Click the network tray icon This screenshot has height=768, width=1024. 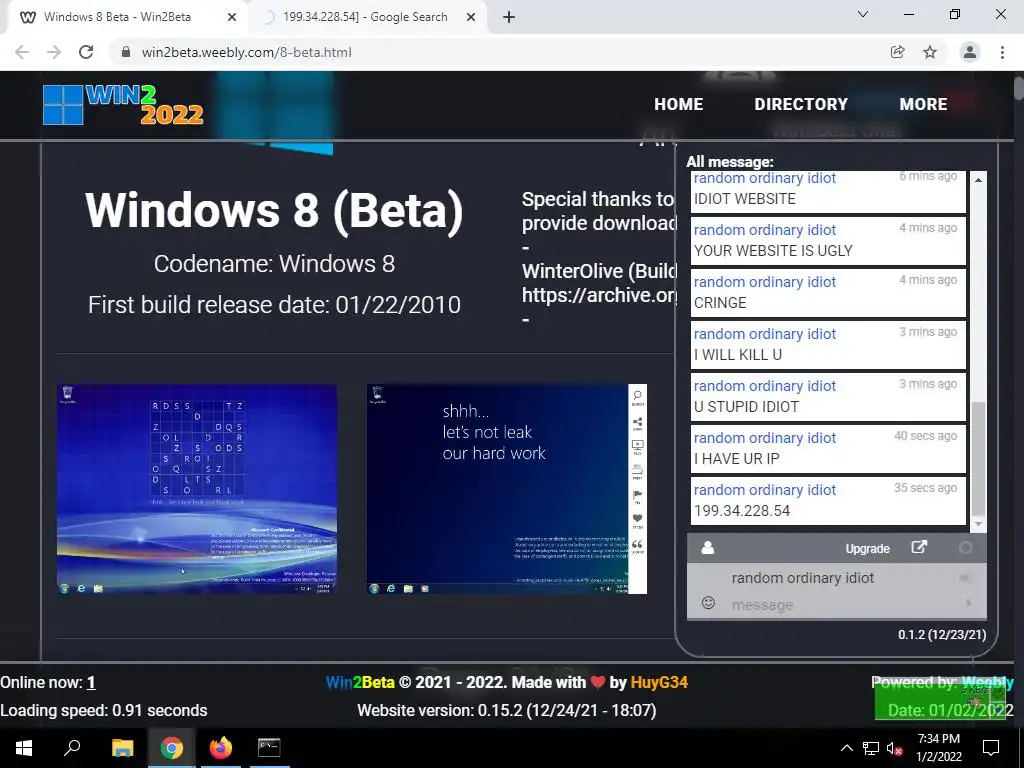point(871,748)
